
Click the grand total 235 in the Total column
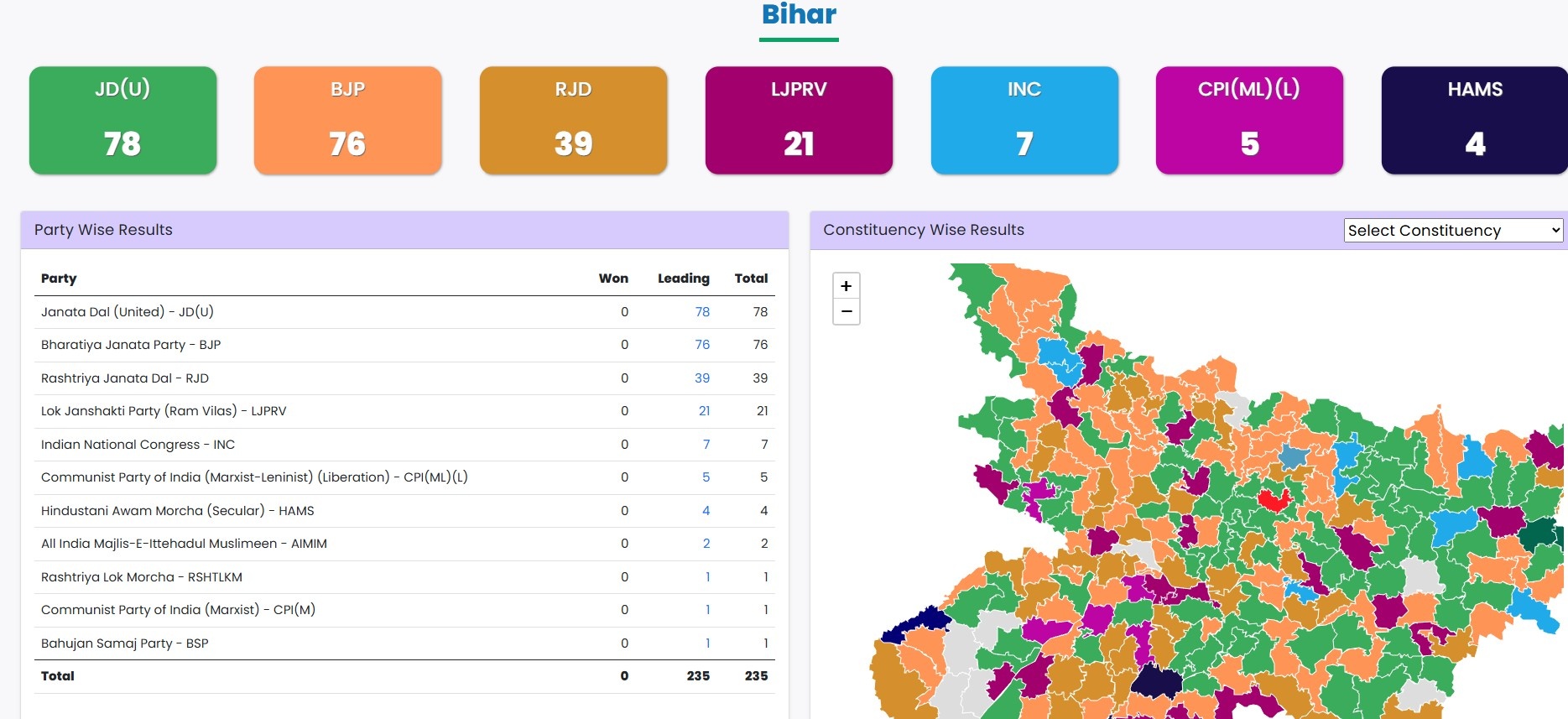[x=756, y=676]
